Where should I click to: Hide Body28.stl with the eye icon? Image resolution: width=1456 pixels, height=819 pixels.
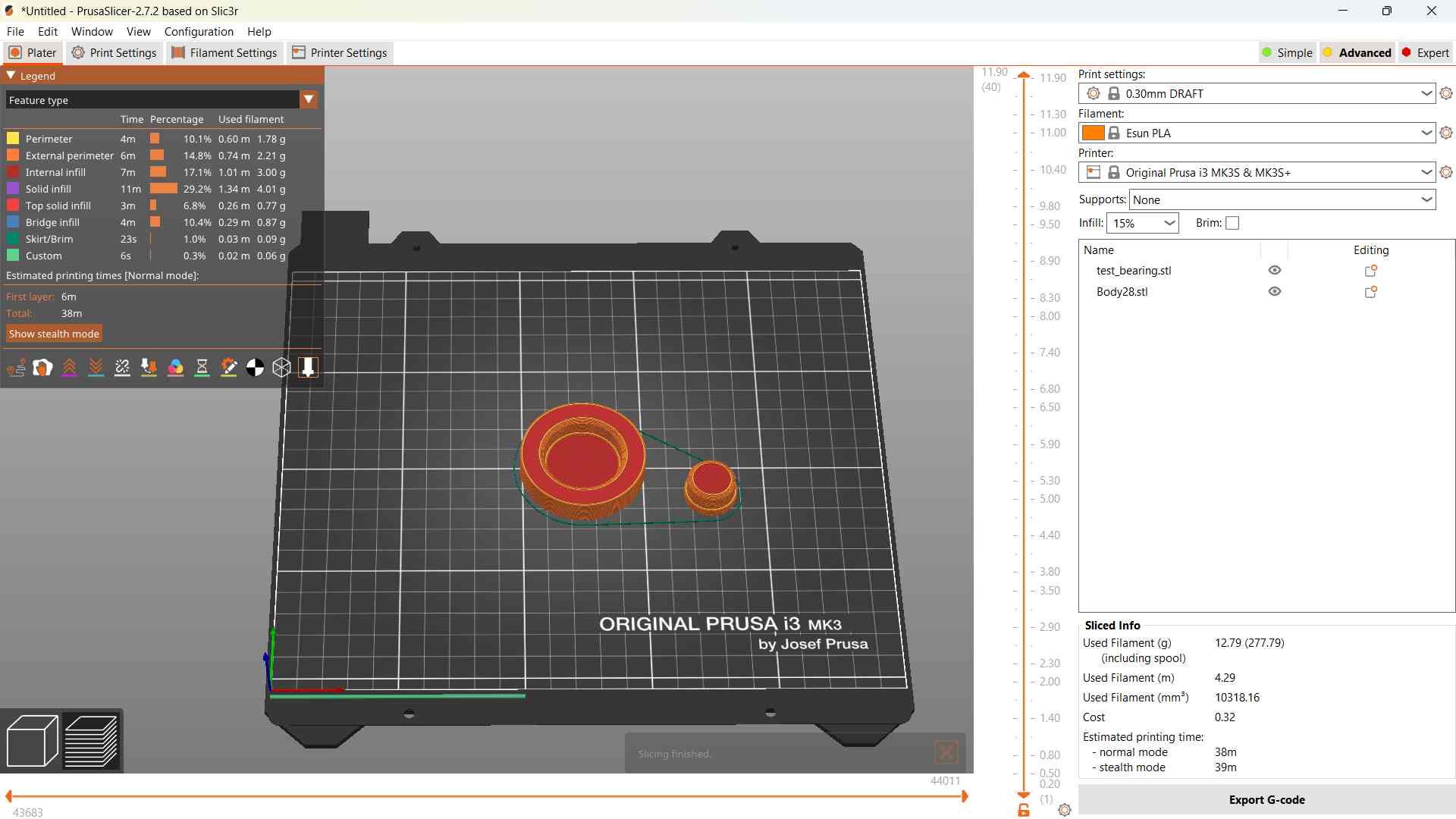click(x=1275, y=292)
